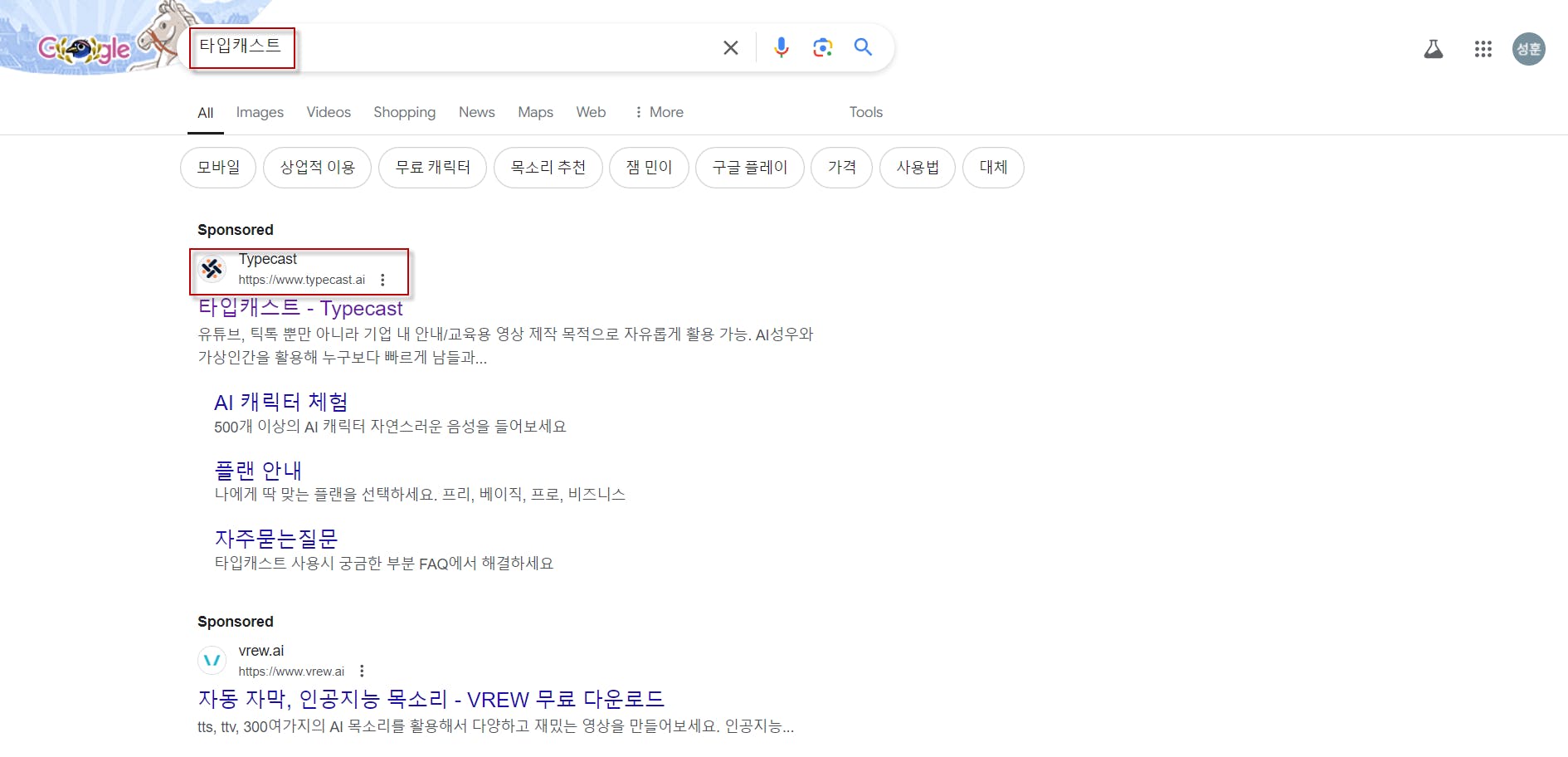Click the vrew.ai favicon
Image resolution: width=1568 pixels, height=757 pixels.
point(212,661)
